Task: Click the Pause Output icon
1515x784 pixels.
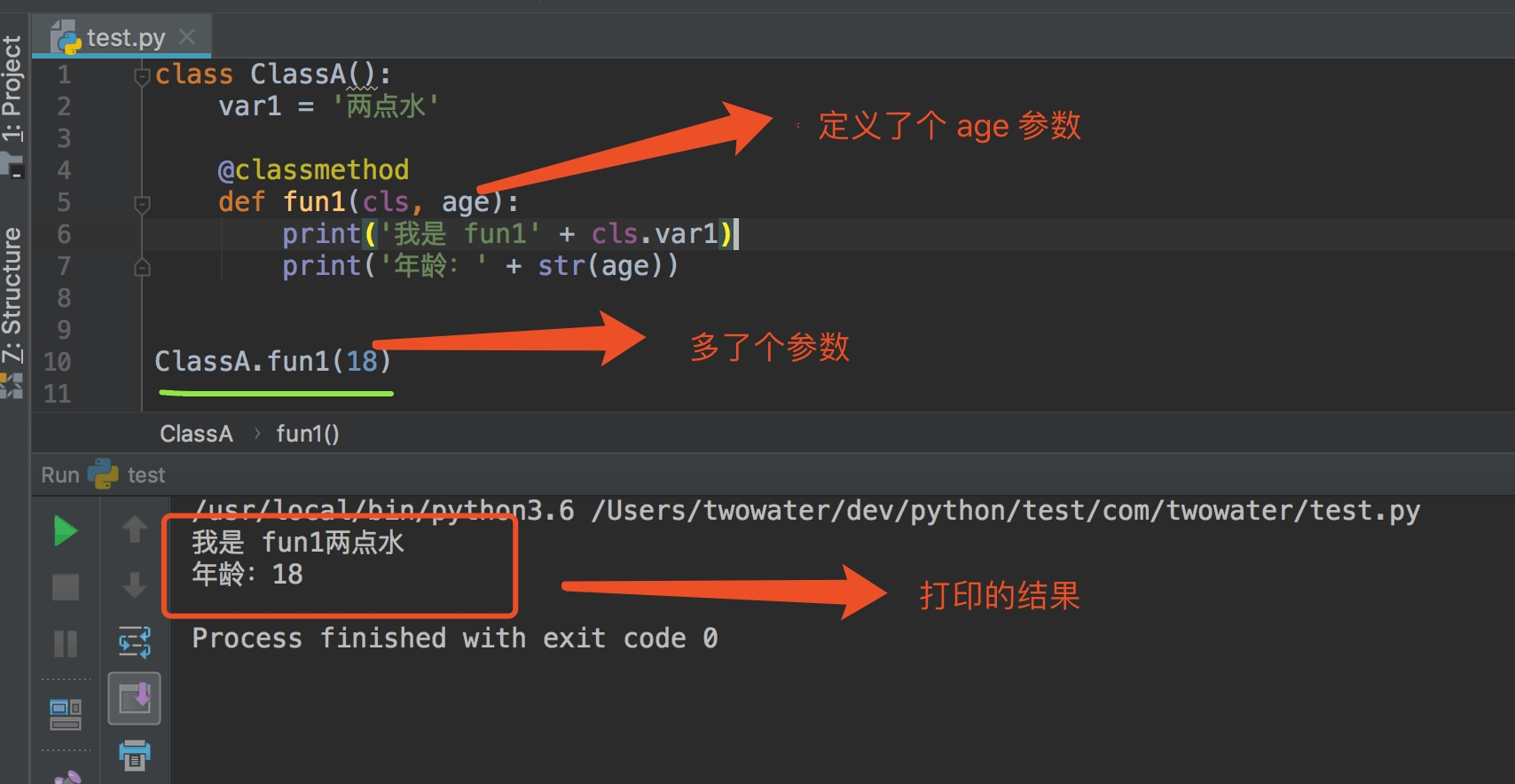Action: pyautogui.click(x=66, y=643)
